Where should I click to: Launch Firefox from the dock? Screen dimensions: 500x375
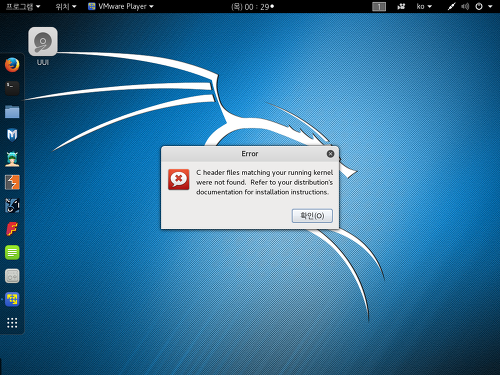point(12,65)
